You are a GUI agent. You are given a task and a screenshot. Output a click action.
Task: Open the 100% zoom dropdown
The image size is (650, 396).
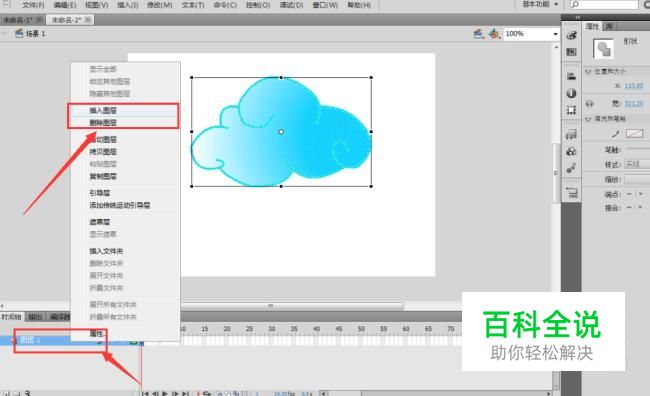(x=555, y=34)
